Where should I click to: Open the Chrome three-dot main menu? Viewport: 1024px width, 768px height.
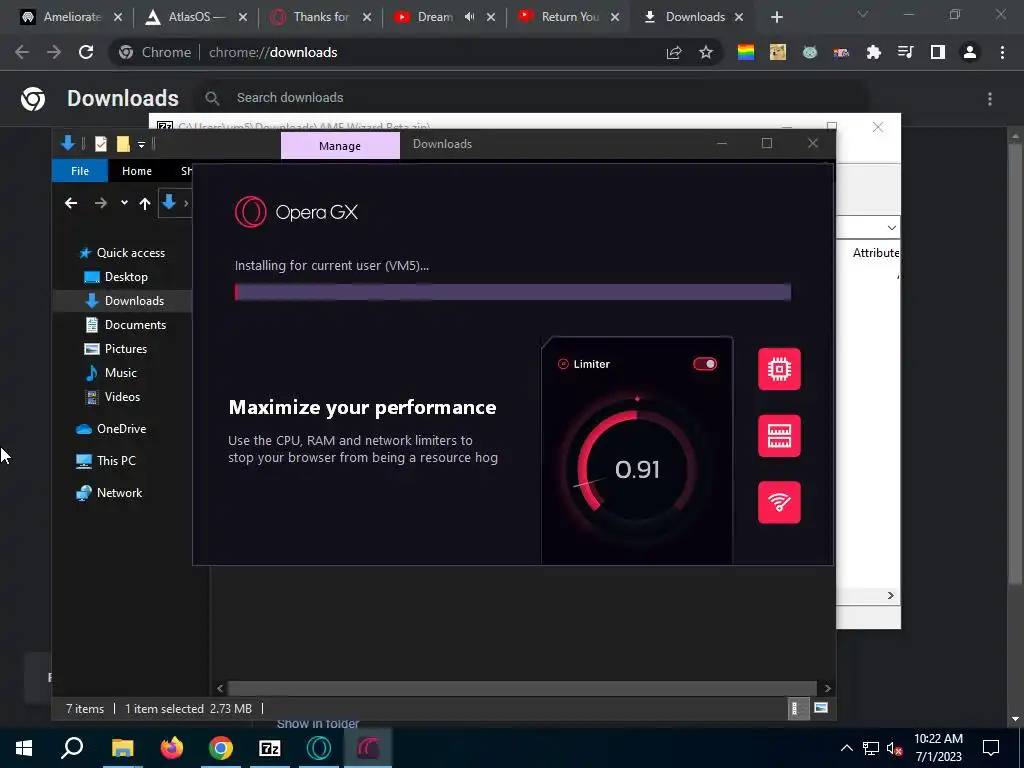click(1002, 52)
